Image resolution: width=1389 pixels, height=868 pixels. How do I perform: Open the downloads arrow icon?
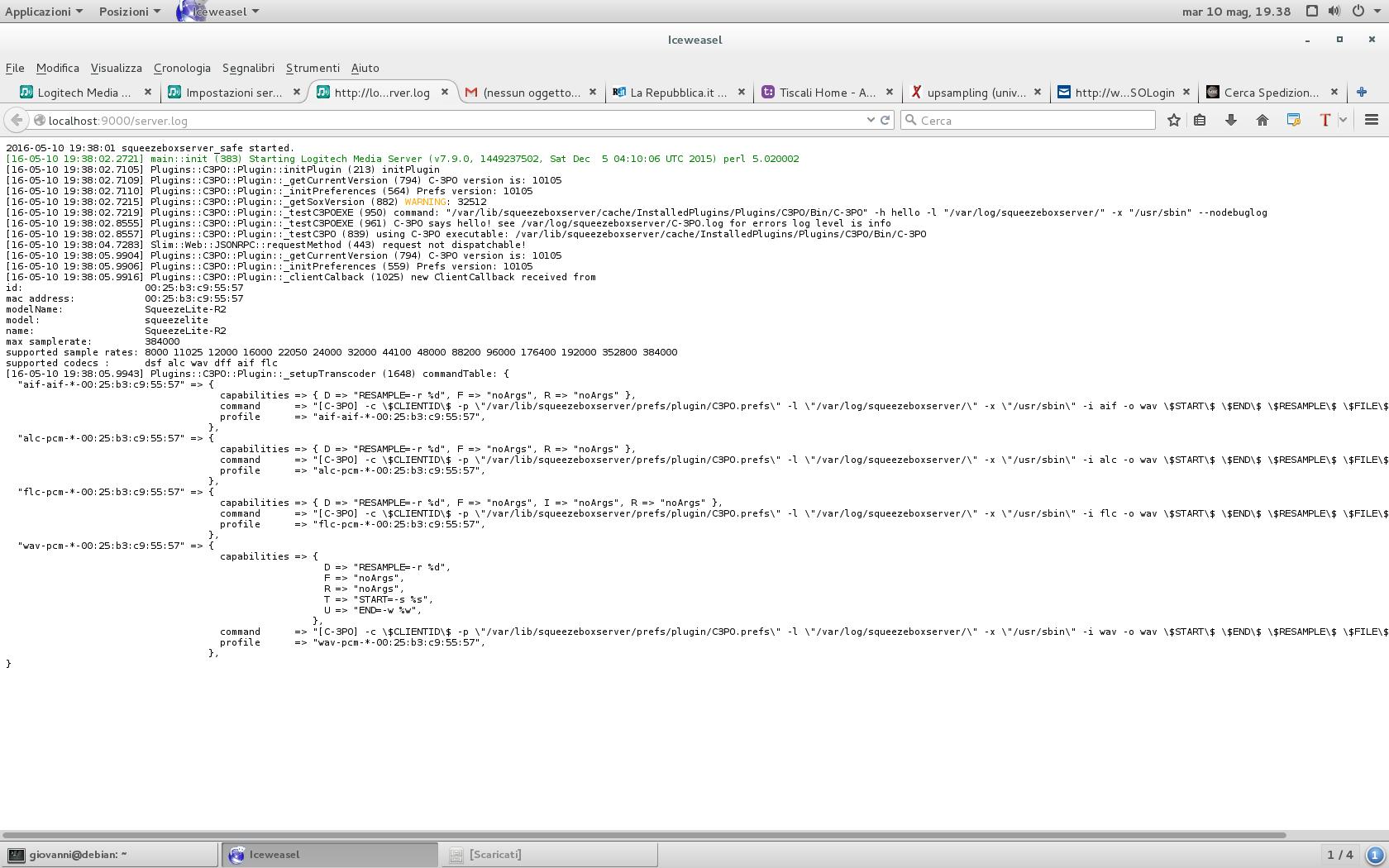pyautogui.click(x=1230, y=121)
